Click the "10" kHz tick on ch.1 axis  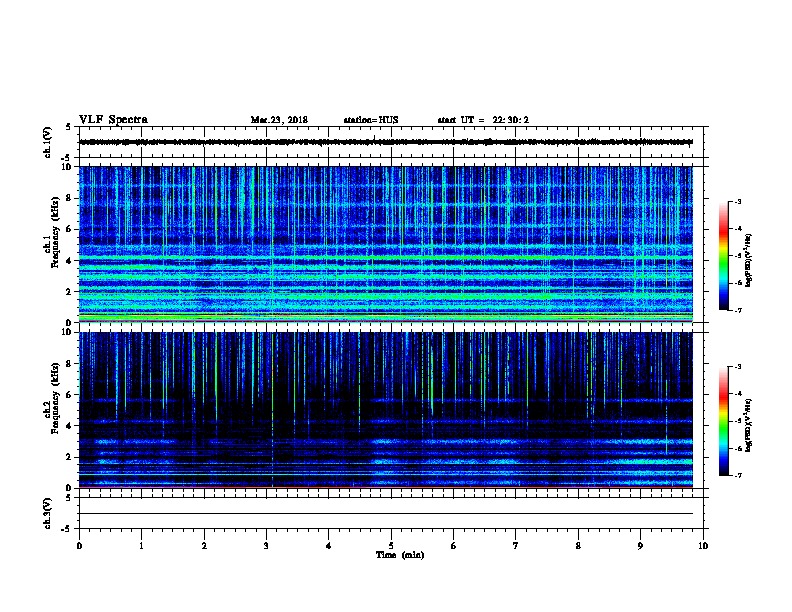(67, 167)
